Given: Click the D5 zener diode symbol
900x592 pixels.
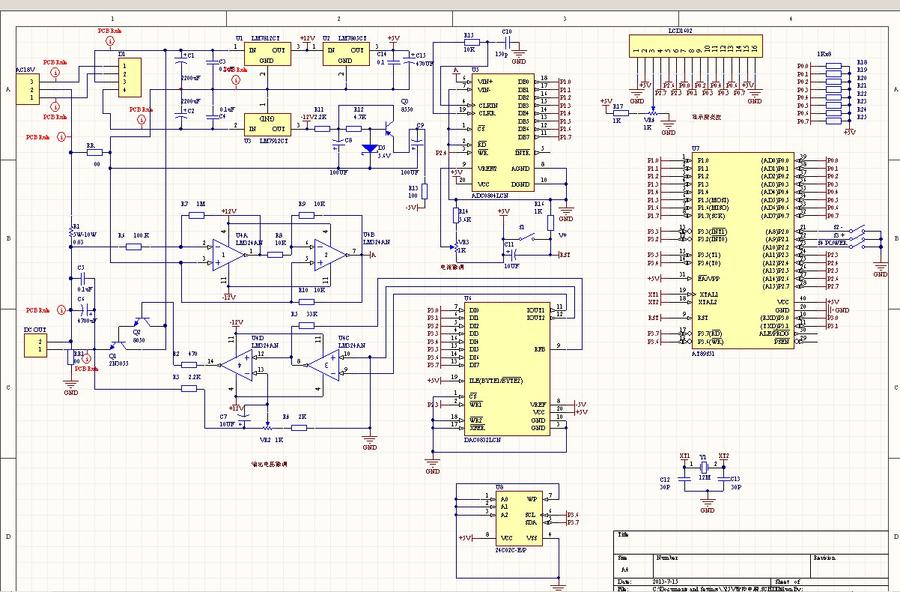Looking at the screenshot, I should 372,148.
